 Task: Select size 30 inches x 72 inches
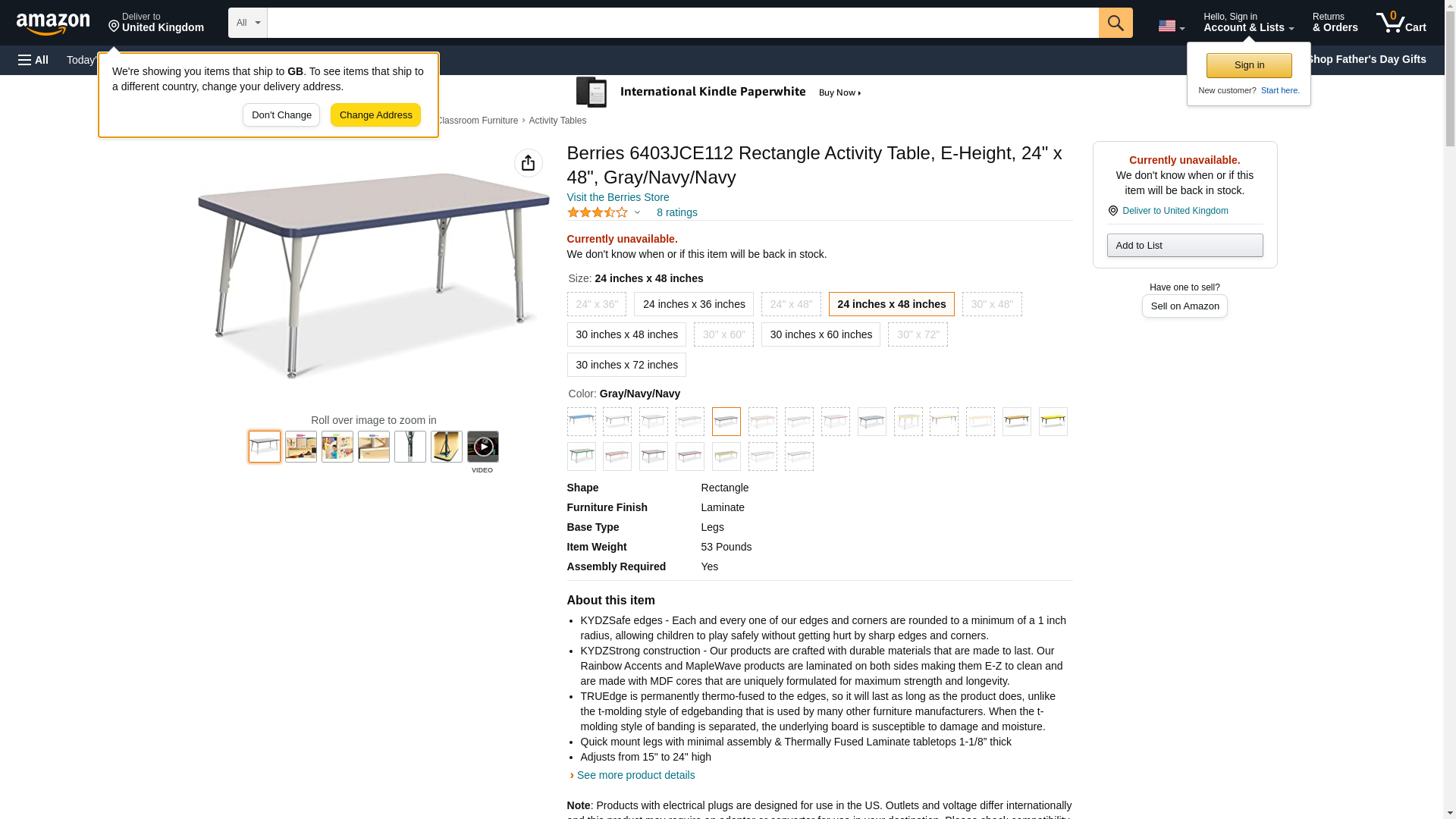[x=626, y=365]
